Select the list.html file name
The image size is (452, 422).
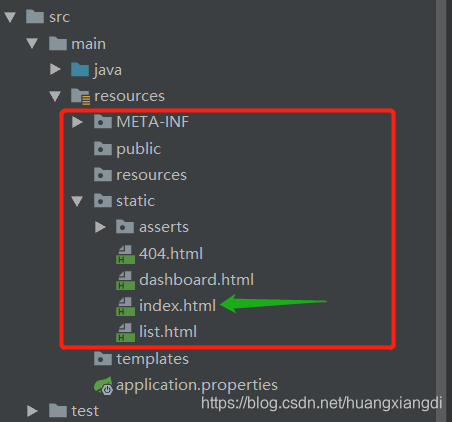(x=168, y=332)
